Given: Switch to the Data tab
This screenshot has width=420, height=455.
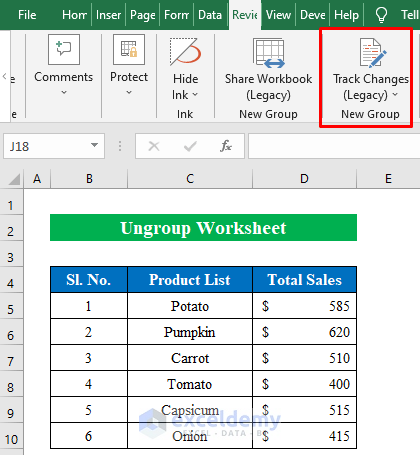Looking at the screenshot, I should (x=210, y=15).
